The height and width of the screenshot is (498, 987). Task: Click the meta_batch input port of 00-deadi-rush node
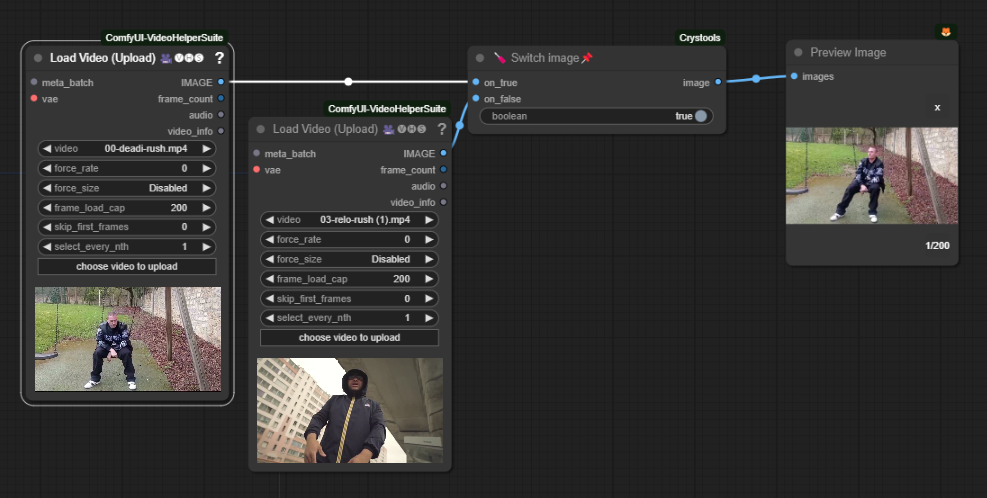34,82
